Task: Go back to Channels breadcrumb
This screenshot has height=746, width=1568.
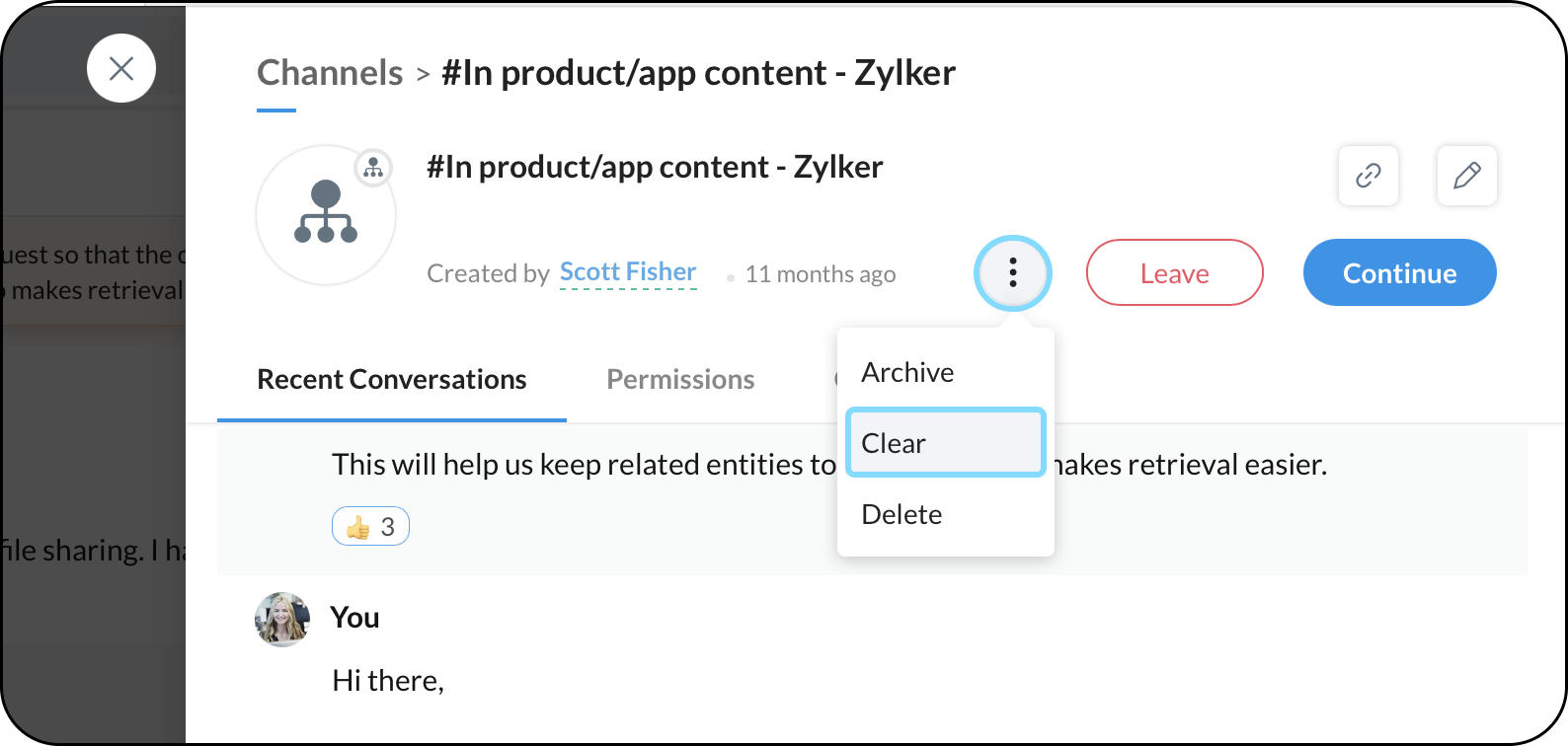Action: pos(330,73)
